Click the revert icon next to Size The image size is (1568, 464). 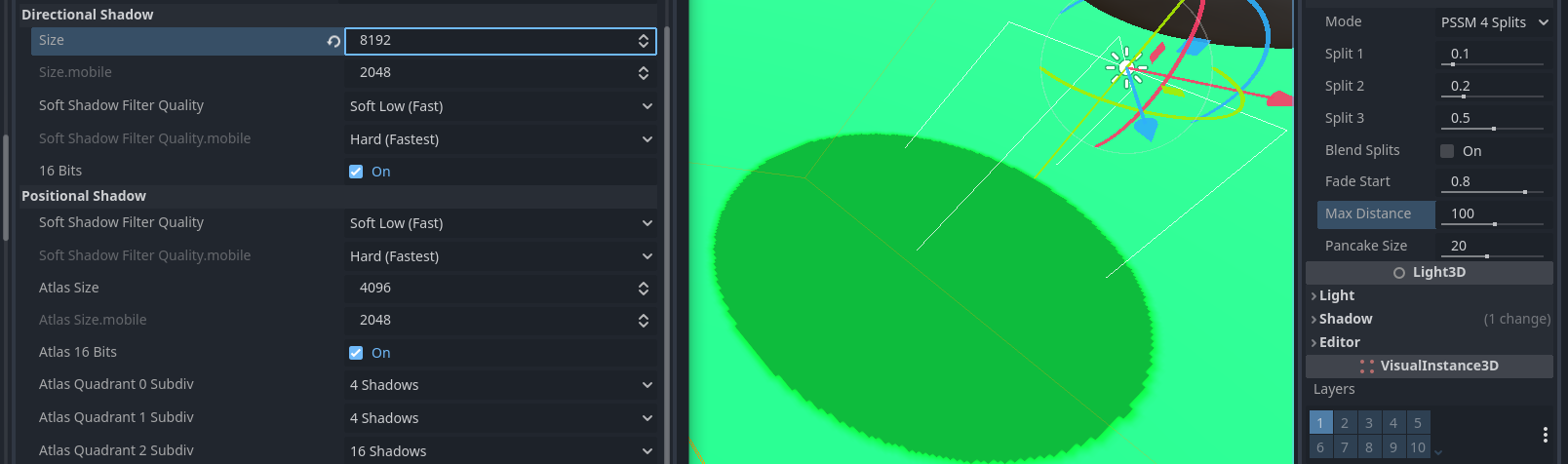point(333,41)
